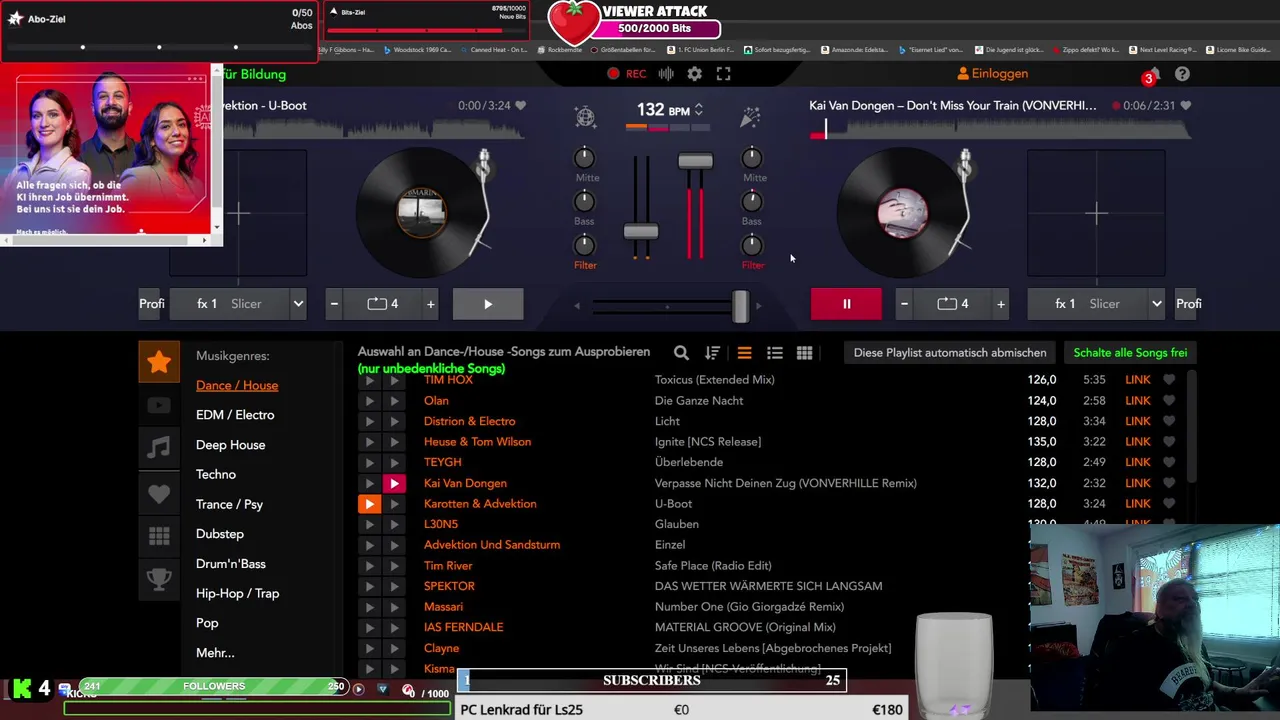
Task: Click the disco ball icon left of BPM
Action: click(585, 117)
